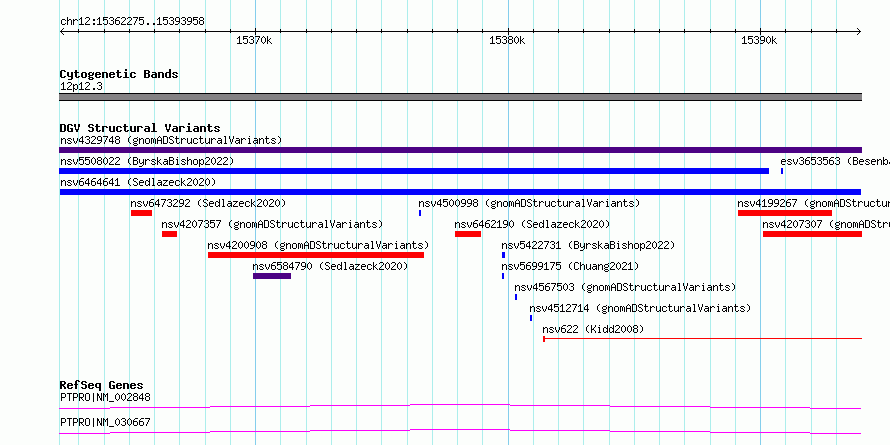Open nsv622 (Kidd2008) label

pyautogui.click(x=593, y=329)
